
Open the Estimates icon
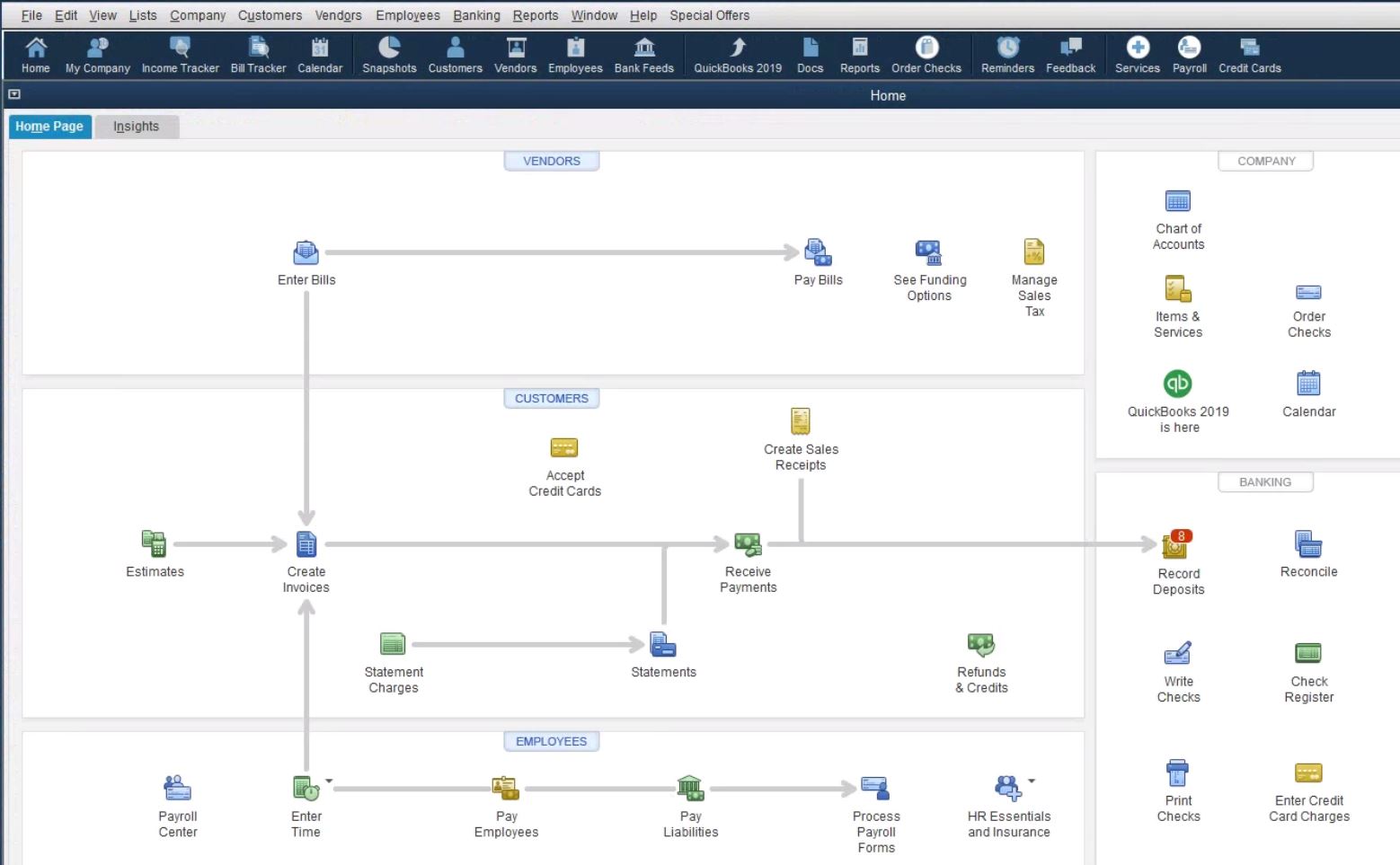(x=155, y=544)
